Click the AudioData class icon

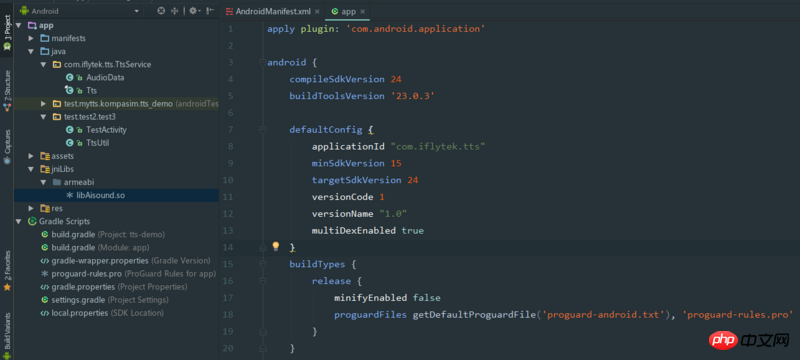(x=69, y=78)
